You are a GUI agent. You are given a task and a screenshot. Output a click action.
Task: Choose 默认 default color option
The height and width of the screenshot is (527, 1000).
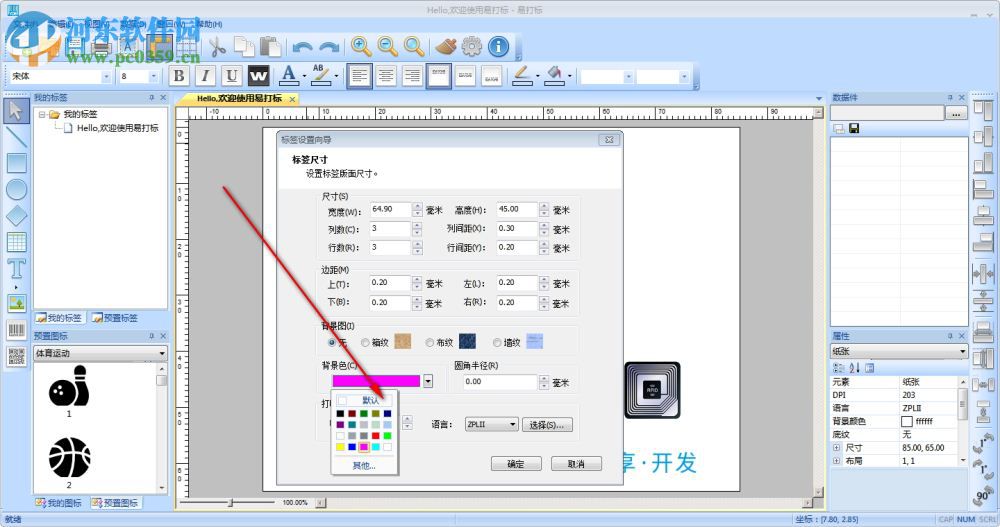(x=364, y=401)
